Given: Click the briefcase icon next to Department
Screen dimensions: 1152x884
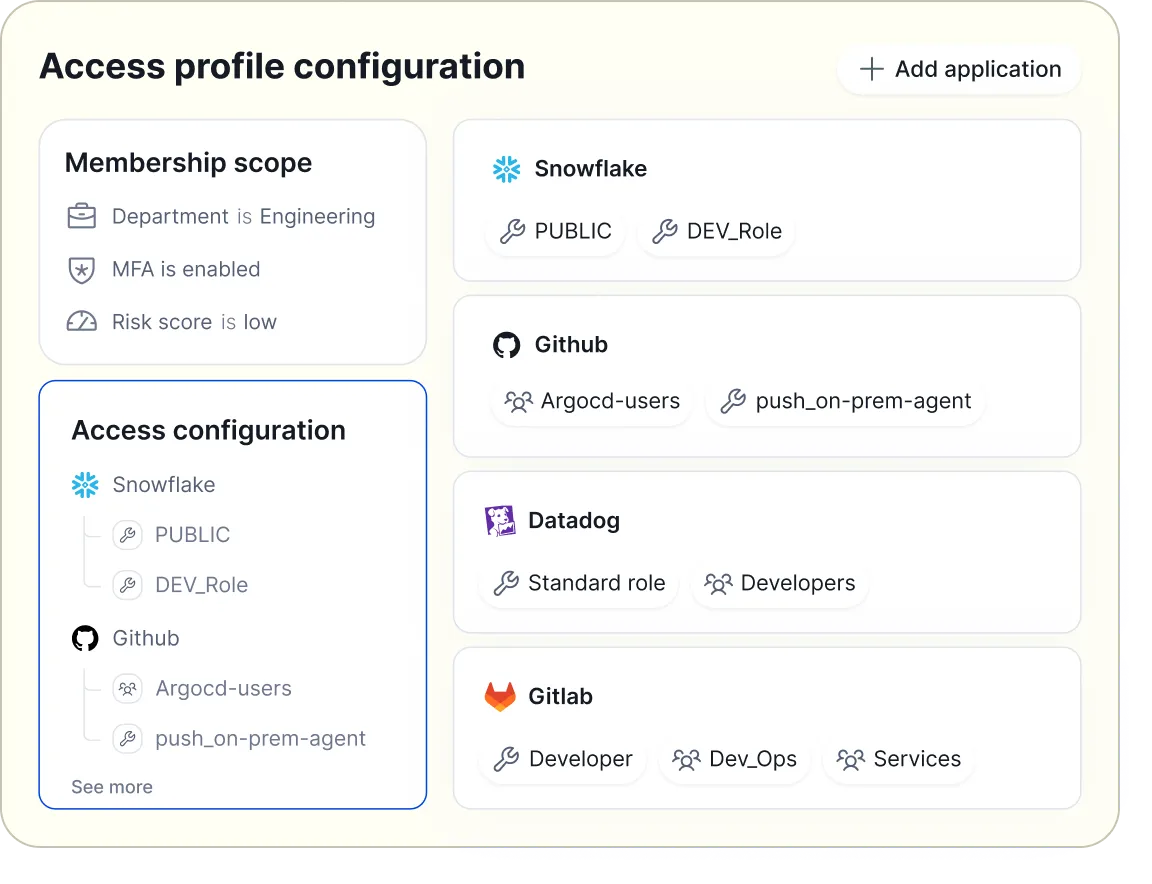Looking at the screenshot, I should 82,217.
